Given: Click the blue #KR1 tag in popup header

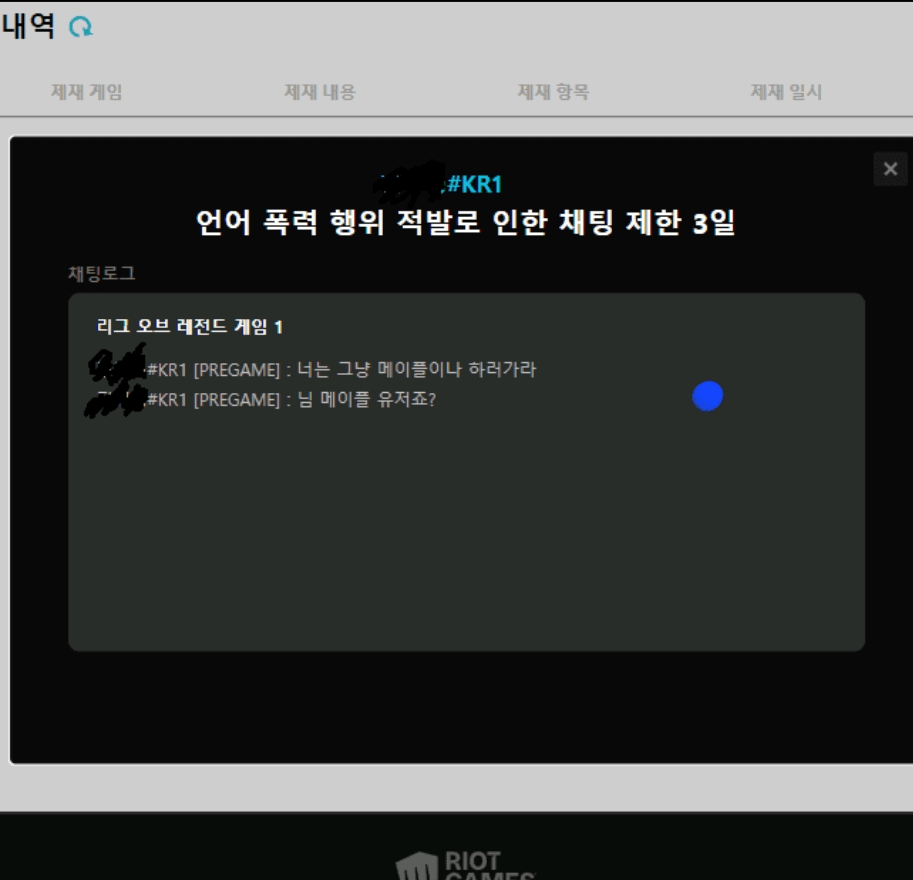Looking at the screenshot, I should coord(474,185).
